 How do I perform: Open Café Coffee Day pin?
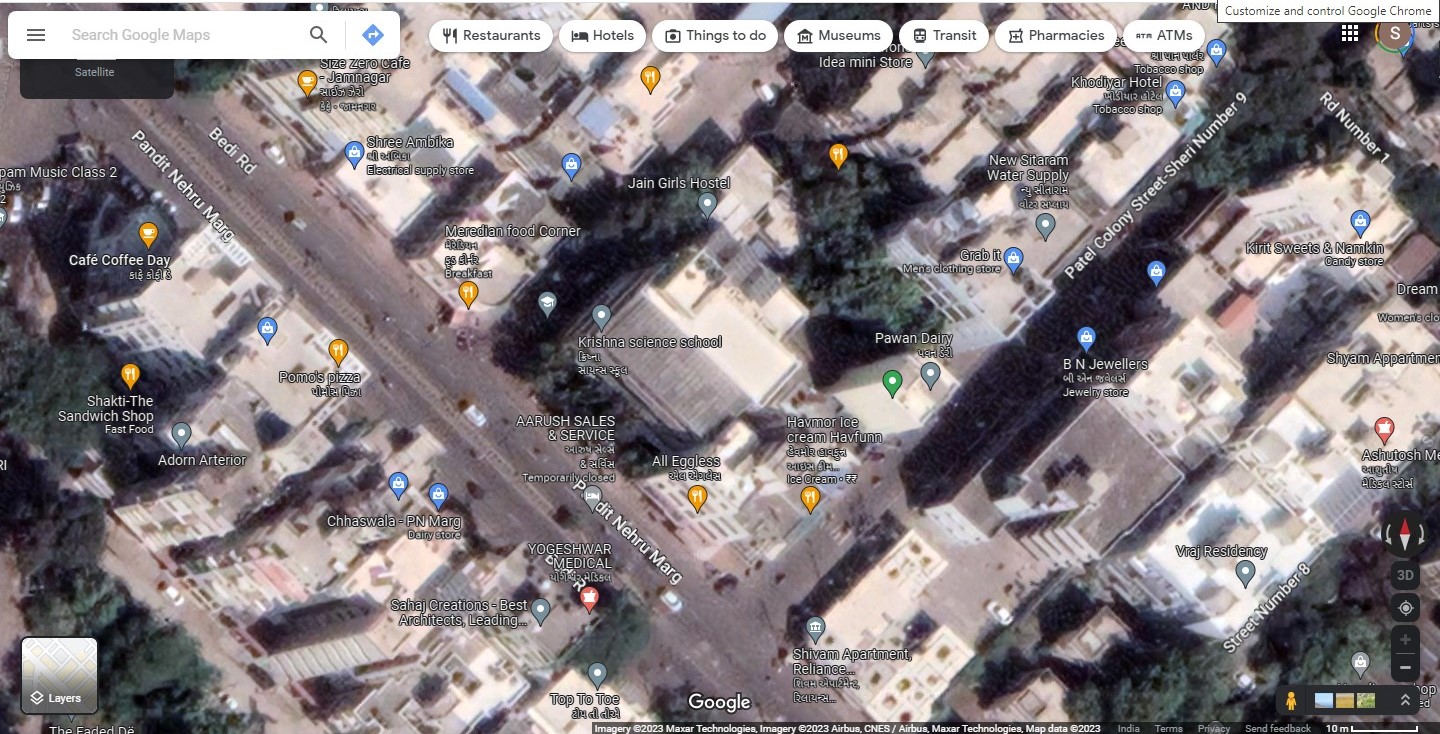click(x=148, y=235)
